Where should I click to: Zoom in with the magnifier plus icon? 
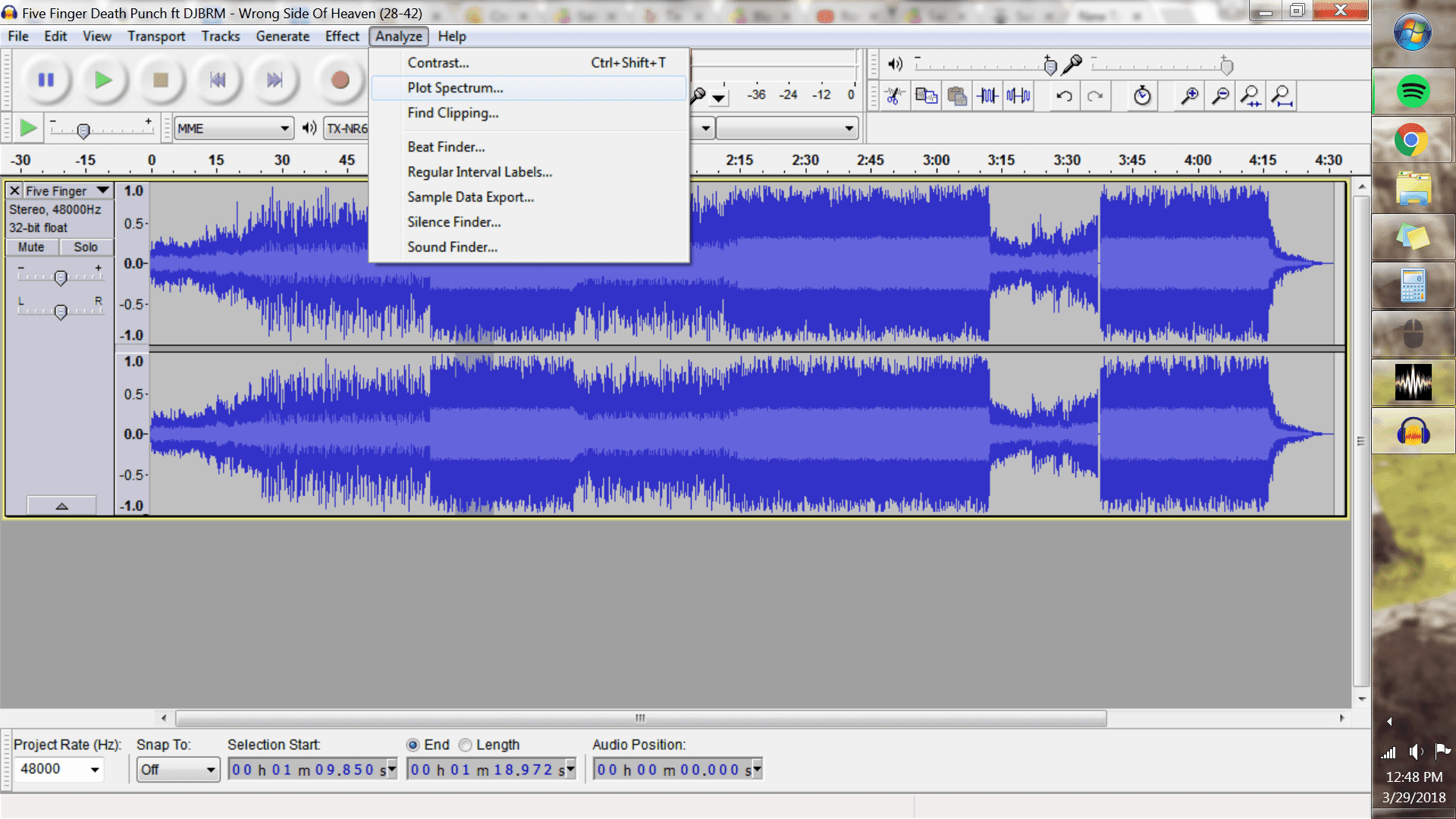point(1190,96)
